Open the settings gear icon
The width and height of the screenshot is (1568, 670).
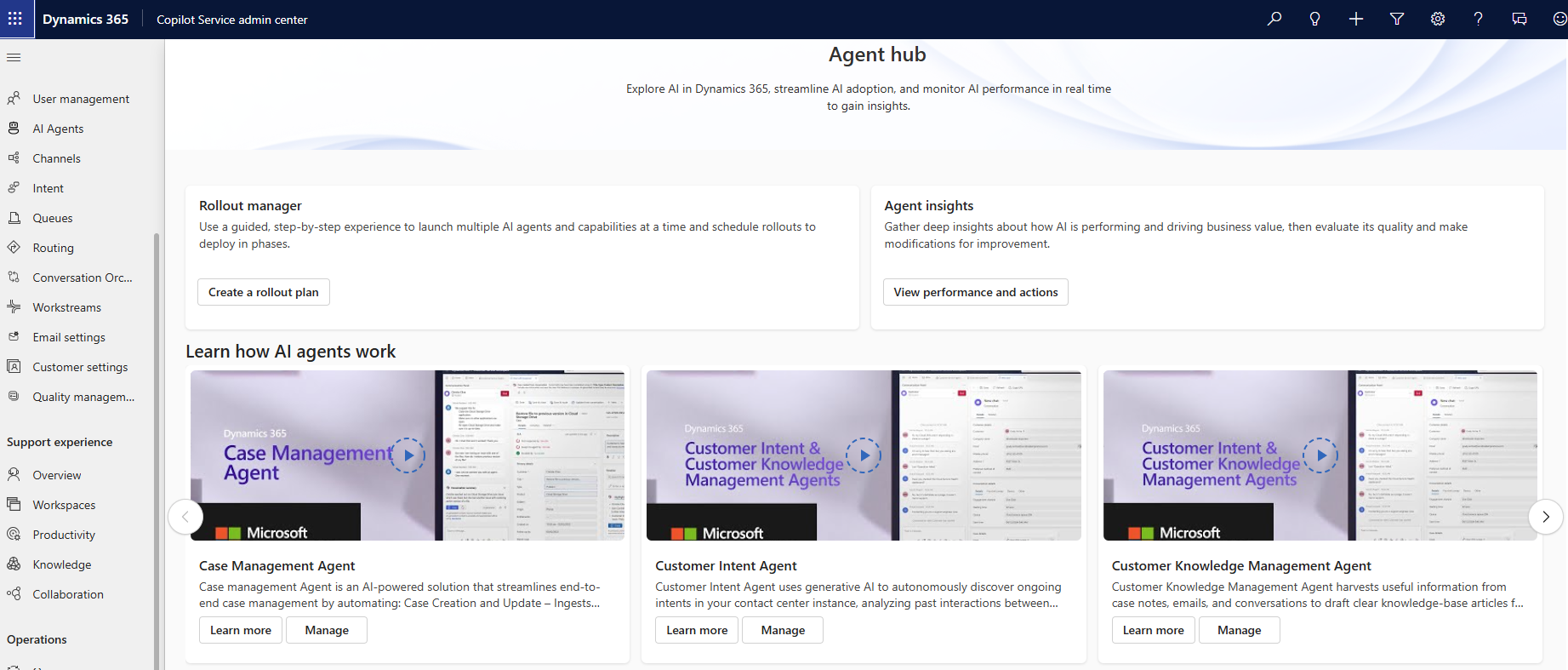(1438, 19)
